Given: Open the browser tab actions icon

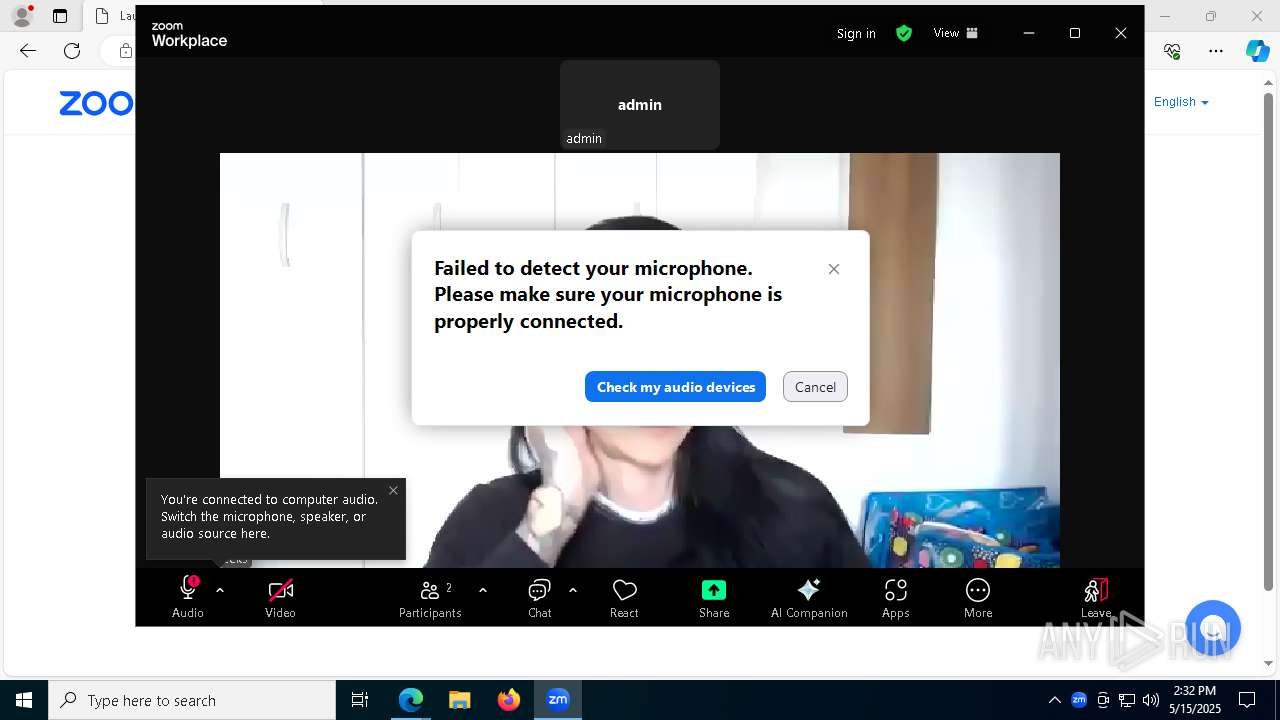Looking at the screenshot, I should click(60, 16).
